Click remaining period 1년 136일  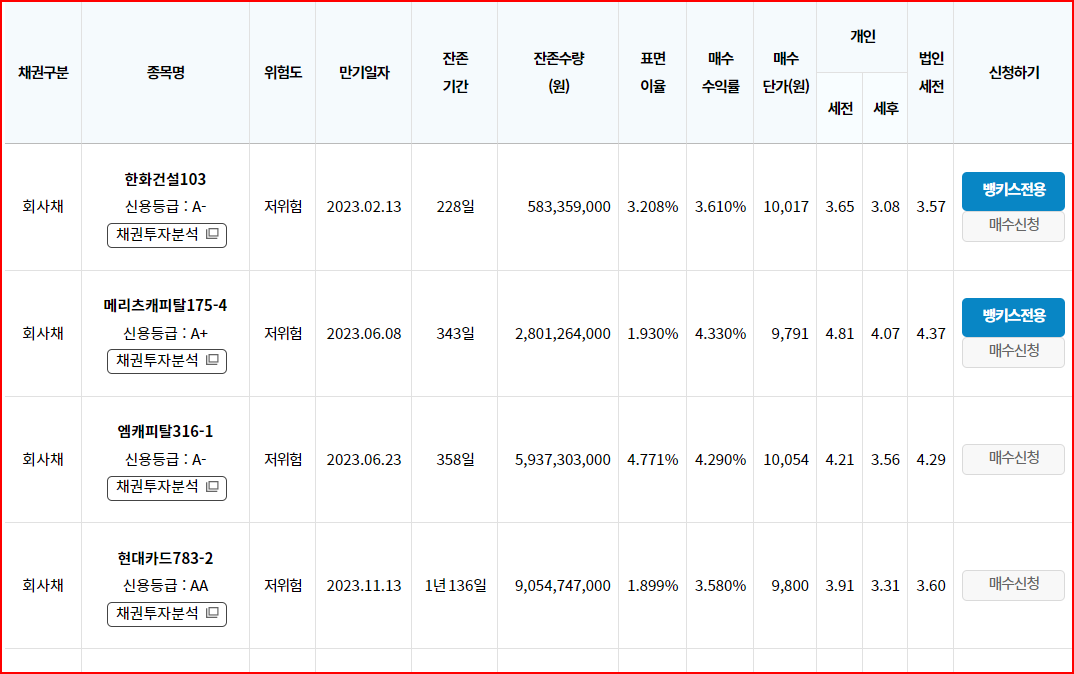(455, 586)
